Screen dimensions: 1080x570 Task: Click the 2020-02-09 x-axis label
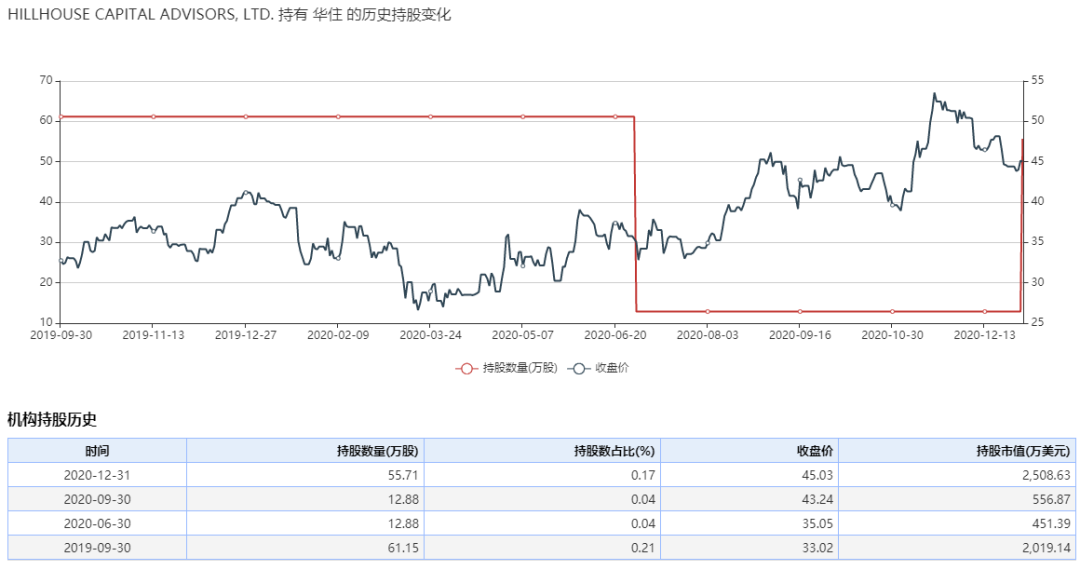coord(338,335)
